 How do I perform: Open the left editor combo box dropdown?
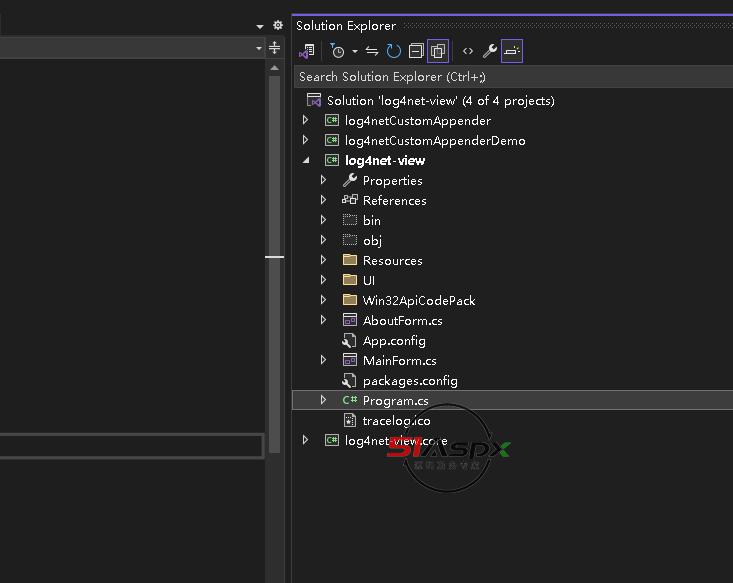[x=259, y=48]
